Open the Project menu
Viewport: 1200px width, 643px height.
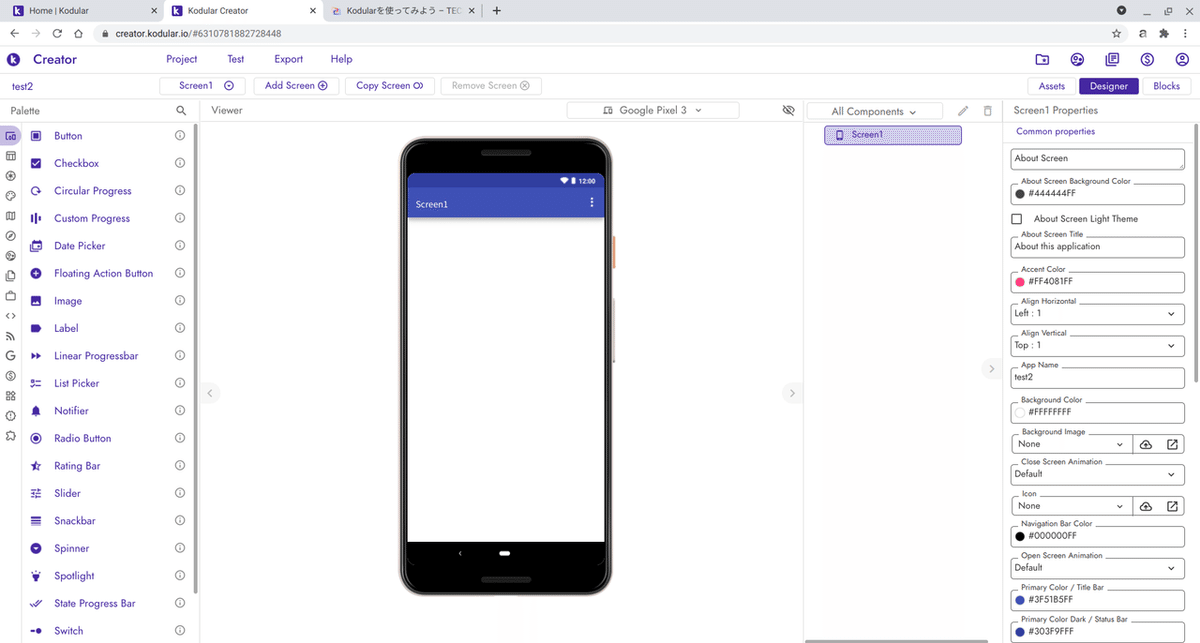tap(182, 59)
